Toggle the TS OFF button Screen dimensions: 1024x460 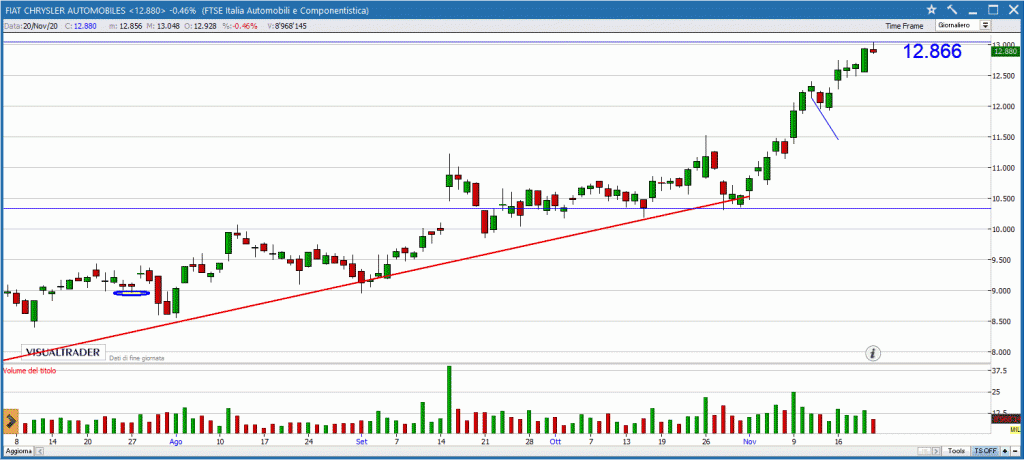click(984, 452)
